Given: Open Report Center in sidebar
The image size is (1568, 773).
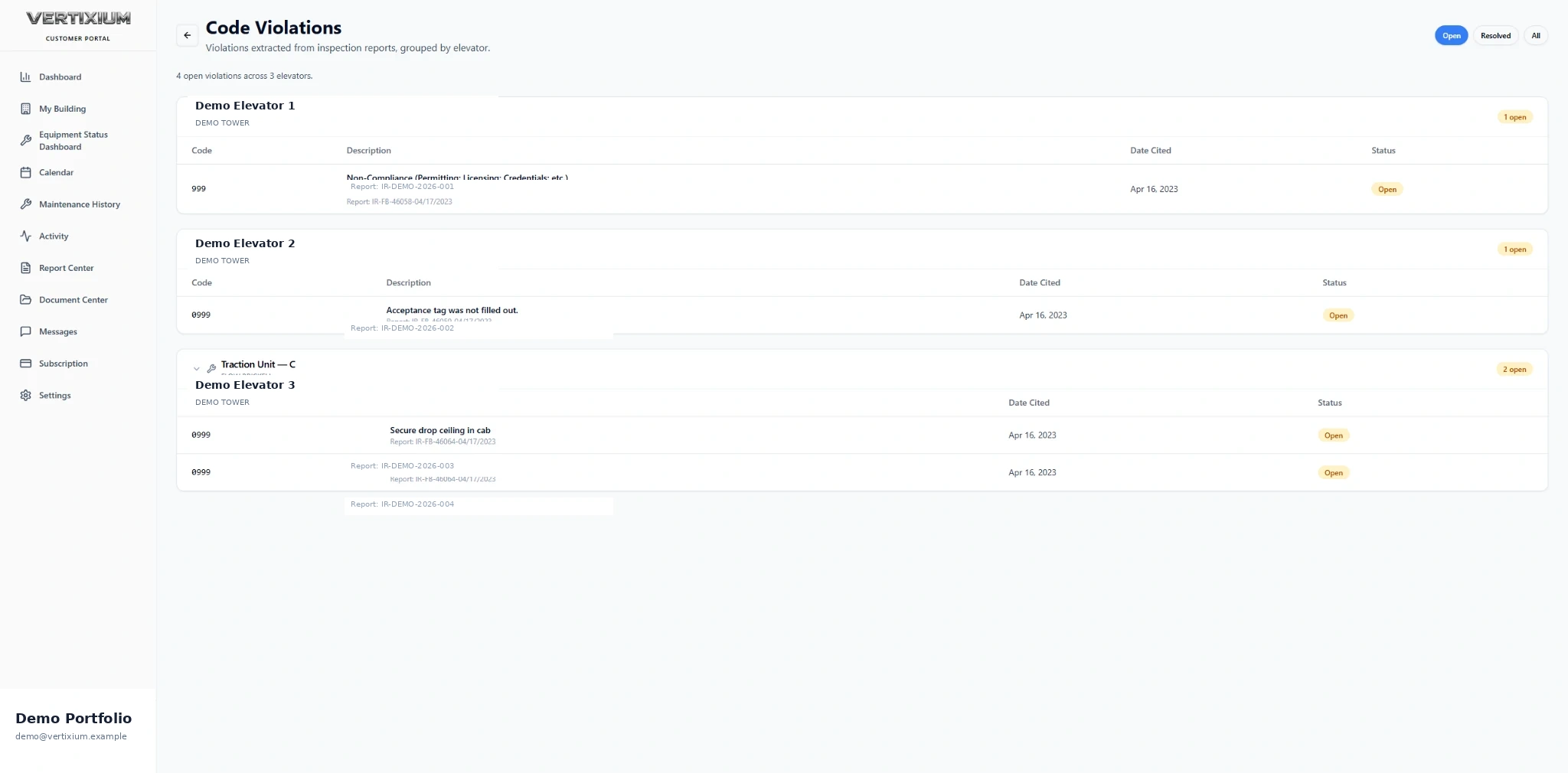Looking at the screenshot, I should (67, 268).
